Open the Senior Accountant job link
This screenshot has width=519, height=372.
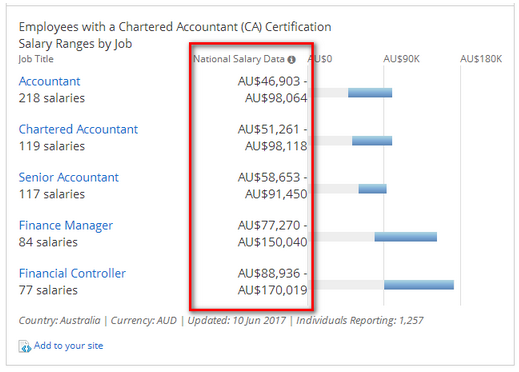pos(68,177)
